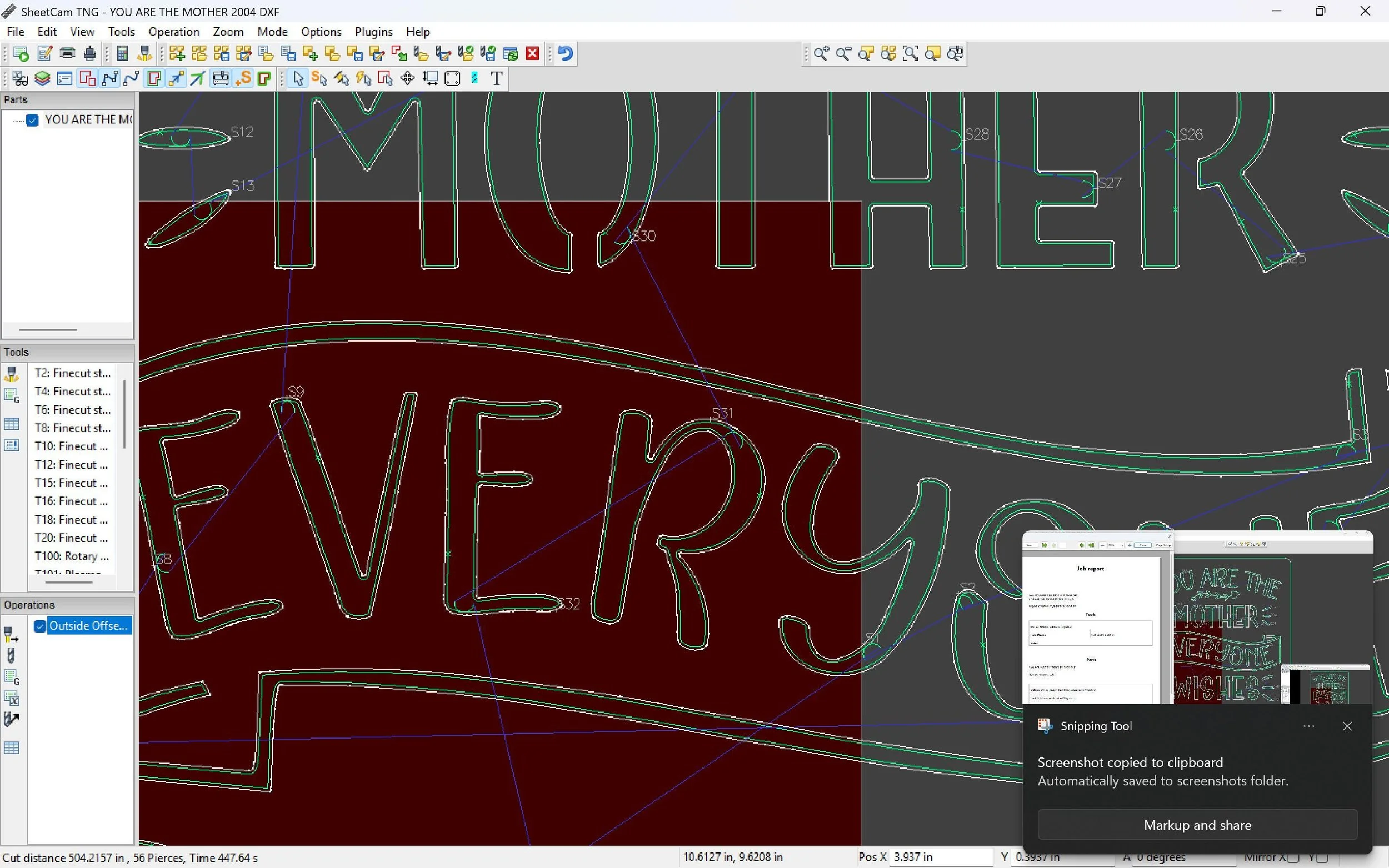Click the Zoom out magnifier icon
The image size is (1389, 868).
tap(843, 53)
